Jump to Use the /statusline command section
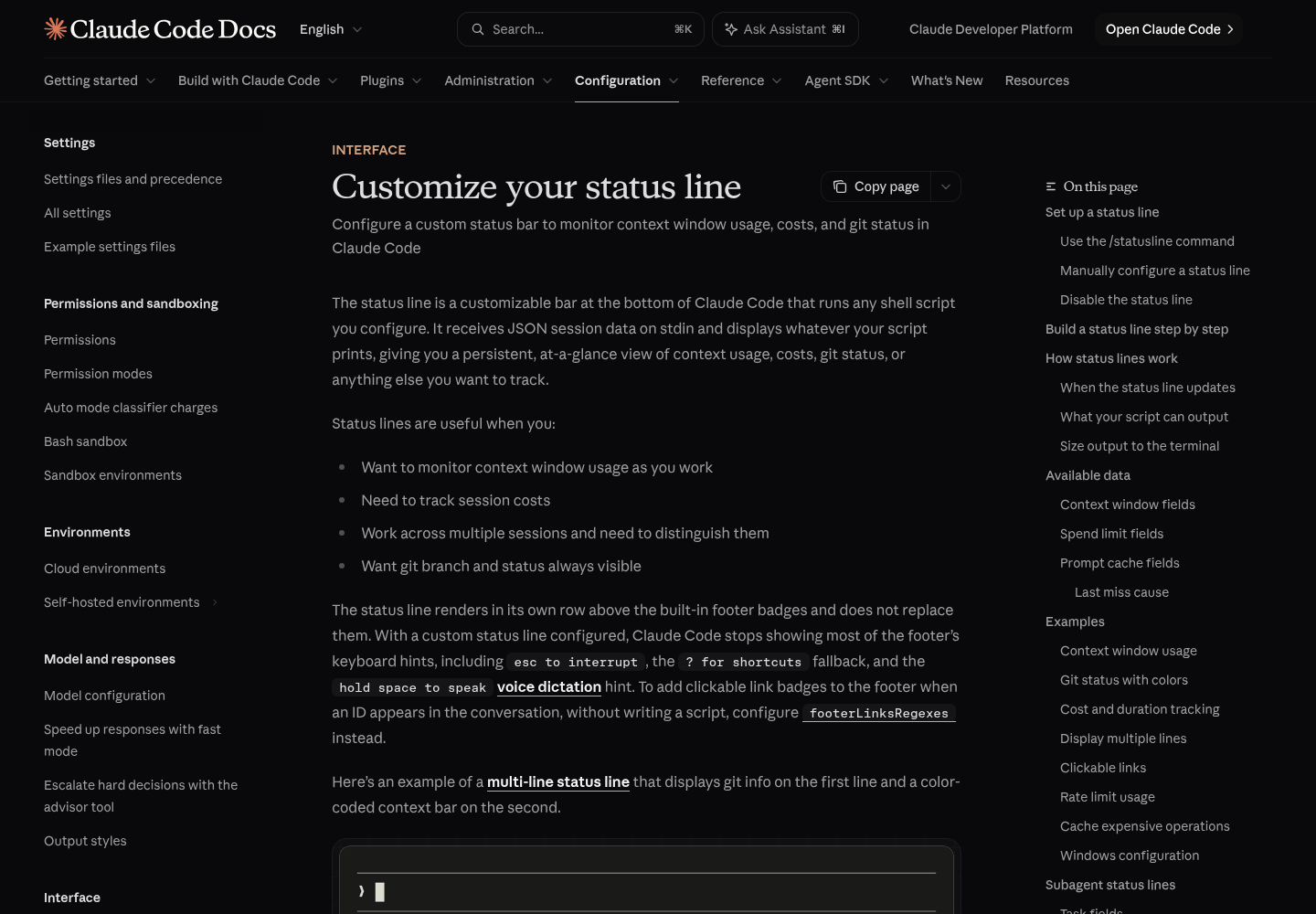The image size is (1316, 914). point(1147,241)
